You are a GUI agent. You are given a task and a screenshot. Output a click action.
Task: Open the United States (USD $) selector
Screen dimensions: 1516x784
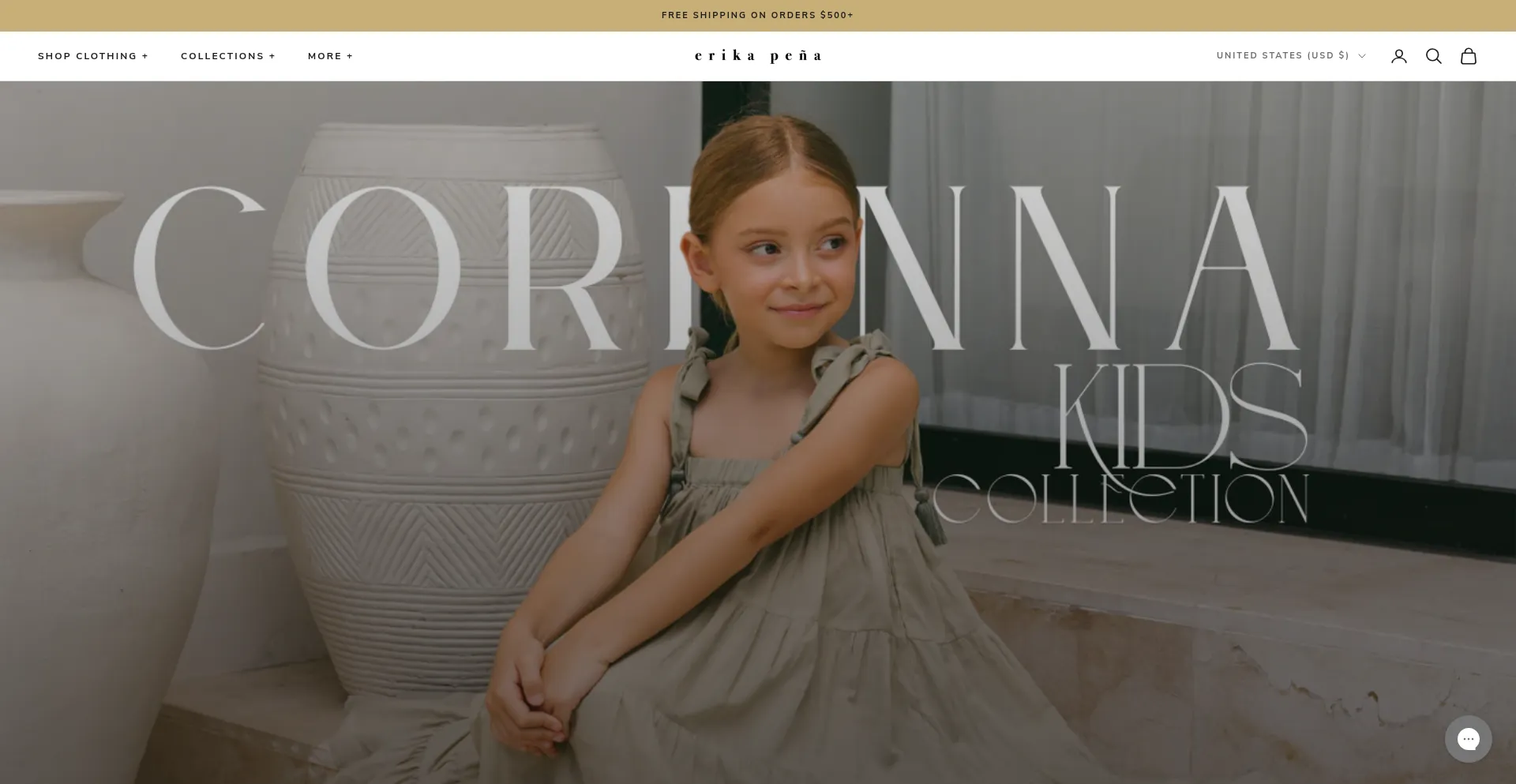1282,55
